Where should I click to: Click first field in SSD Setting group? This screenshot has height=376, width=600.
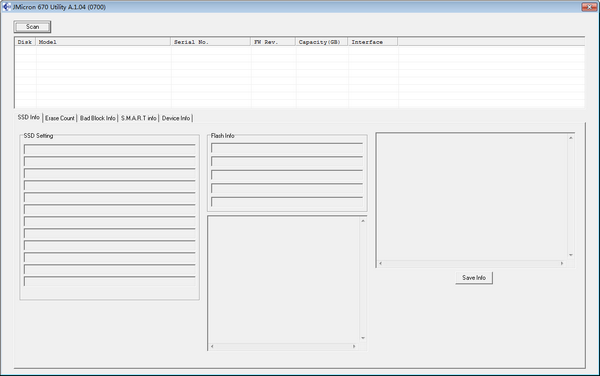point(109,149)
